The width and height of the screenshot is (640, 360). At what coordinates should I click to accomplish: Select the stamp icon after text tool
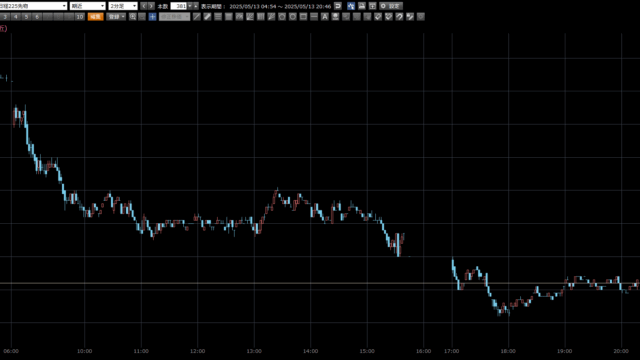point(335,17)
